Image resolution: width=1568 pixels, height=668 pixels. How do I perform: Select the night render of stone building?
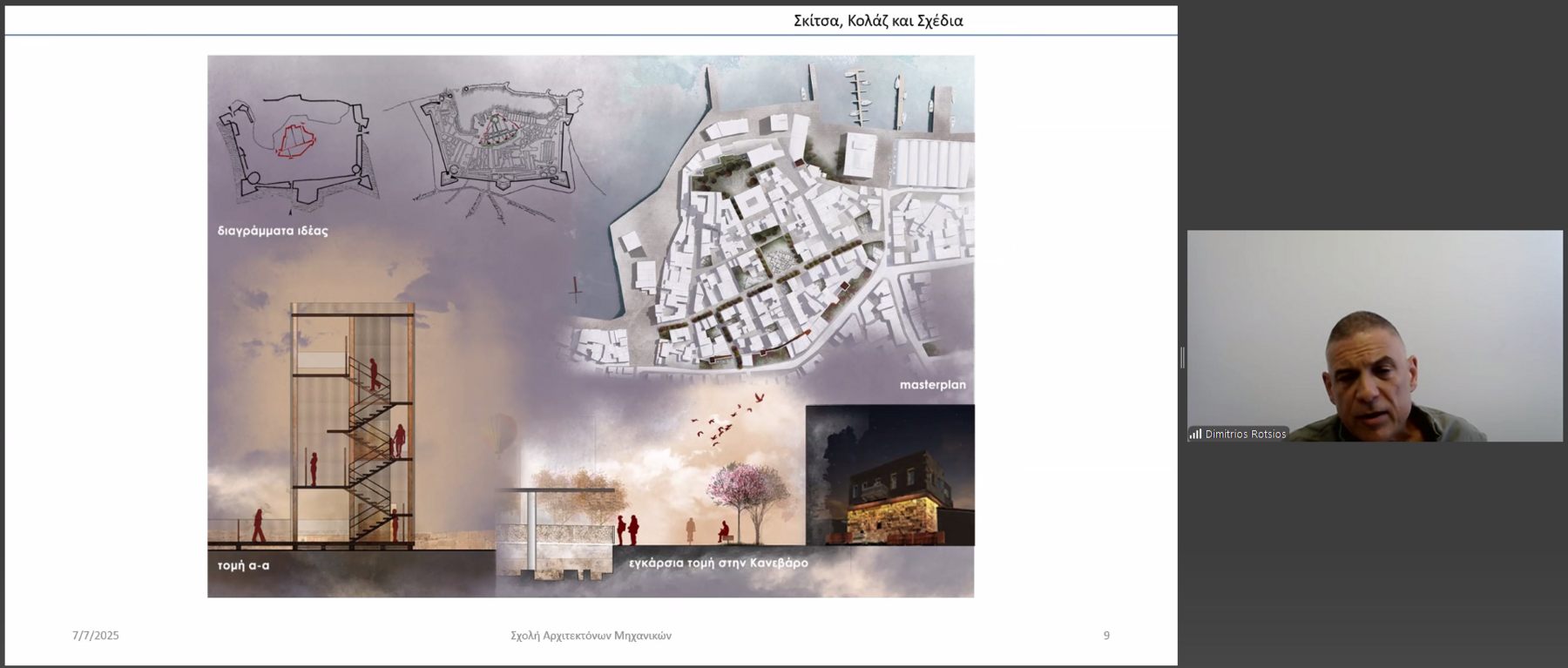tap(889, 476)
